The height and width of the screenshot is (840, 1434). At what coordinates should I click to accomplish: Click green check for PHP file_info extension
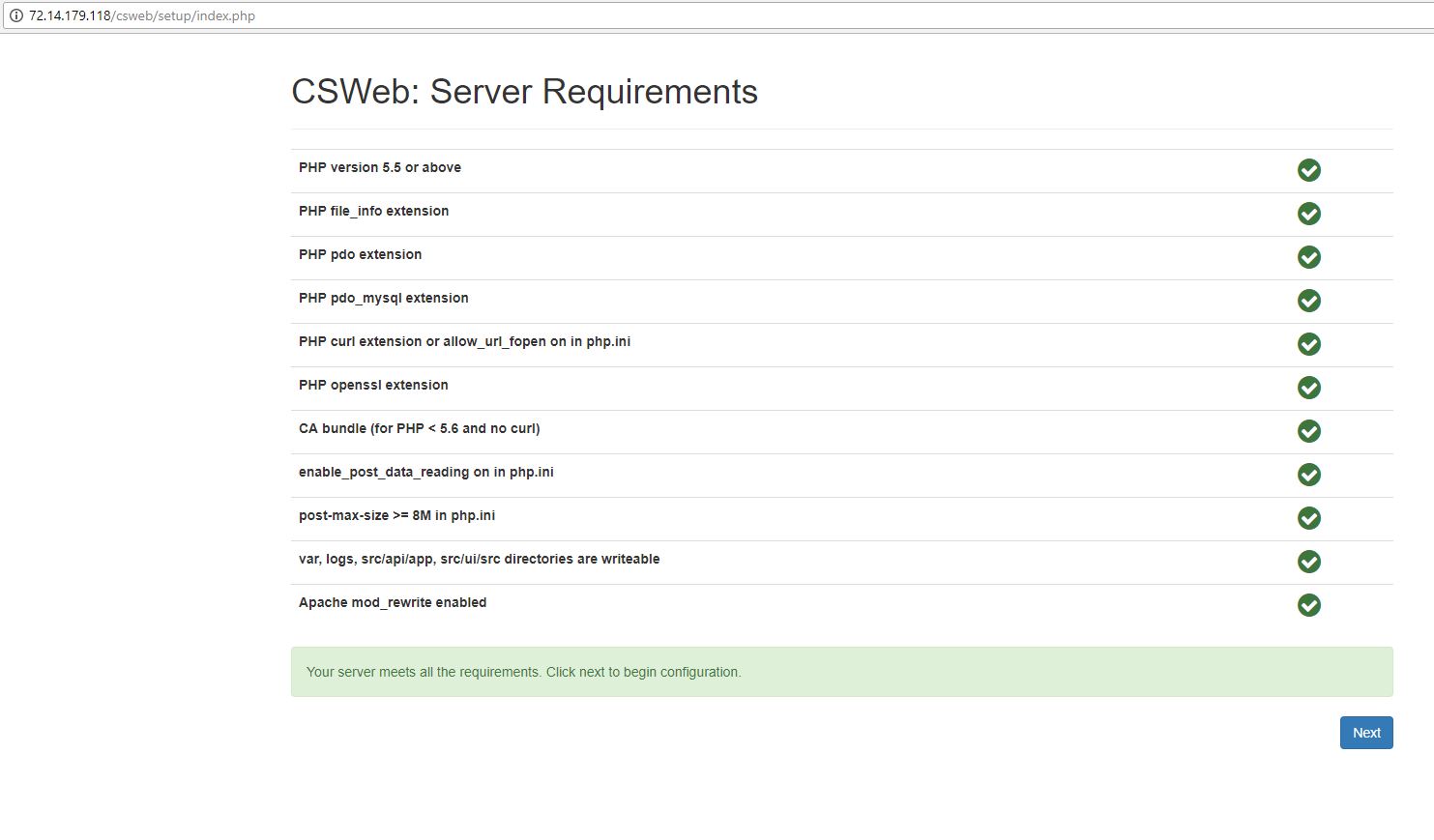pyautogui.click(x=1308, y=214)
